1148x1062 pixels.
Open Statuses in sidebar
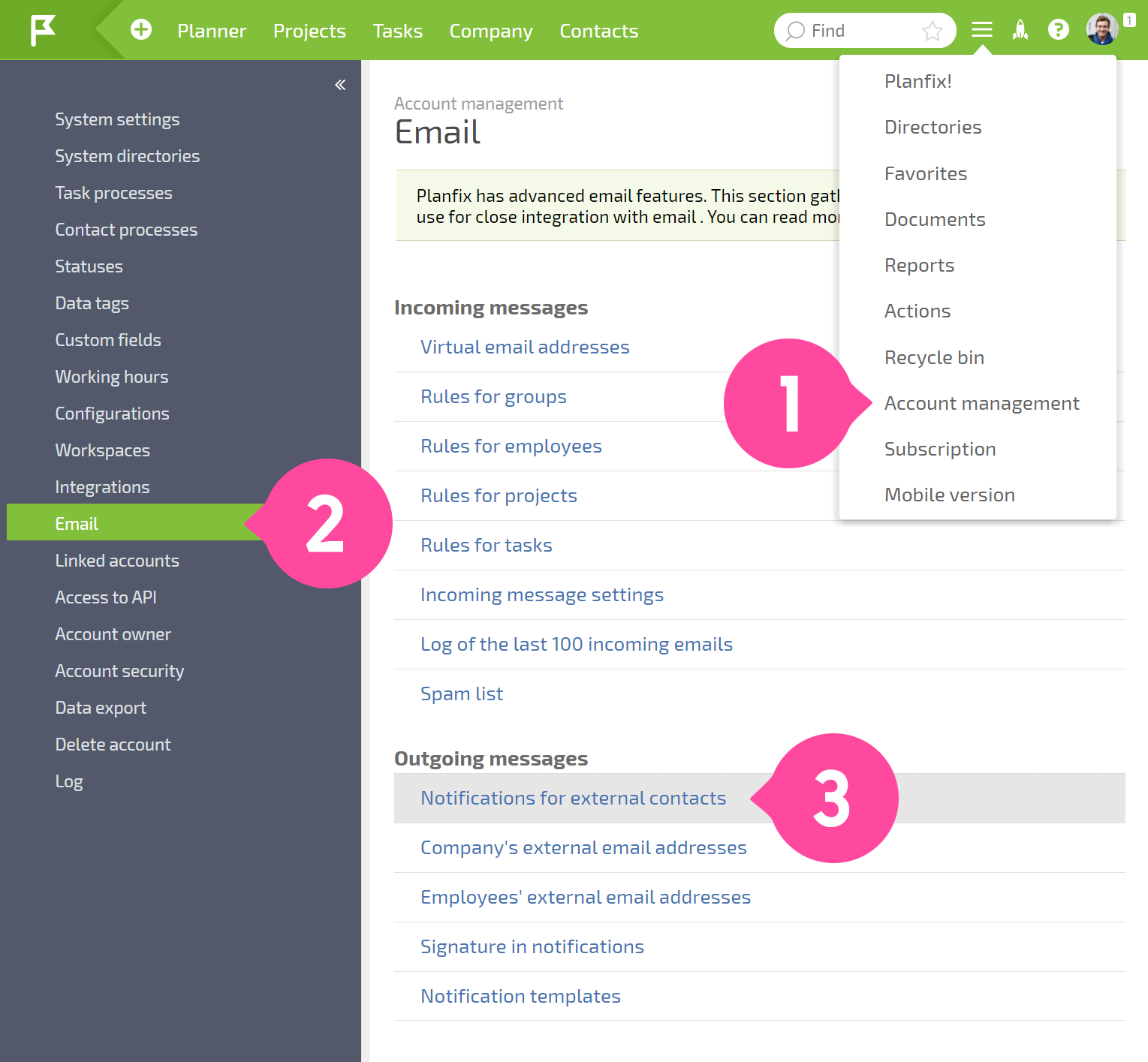[89, 266]
